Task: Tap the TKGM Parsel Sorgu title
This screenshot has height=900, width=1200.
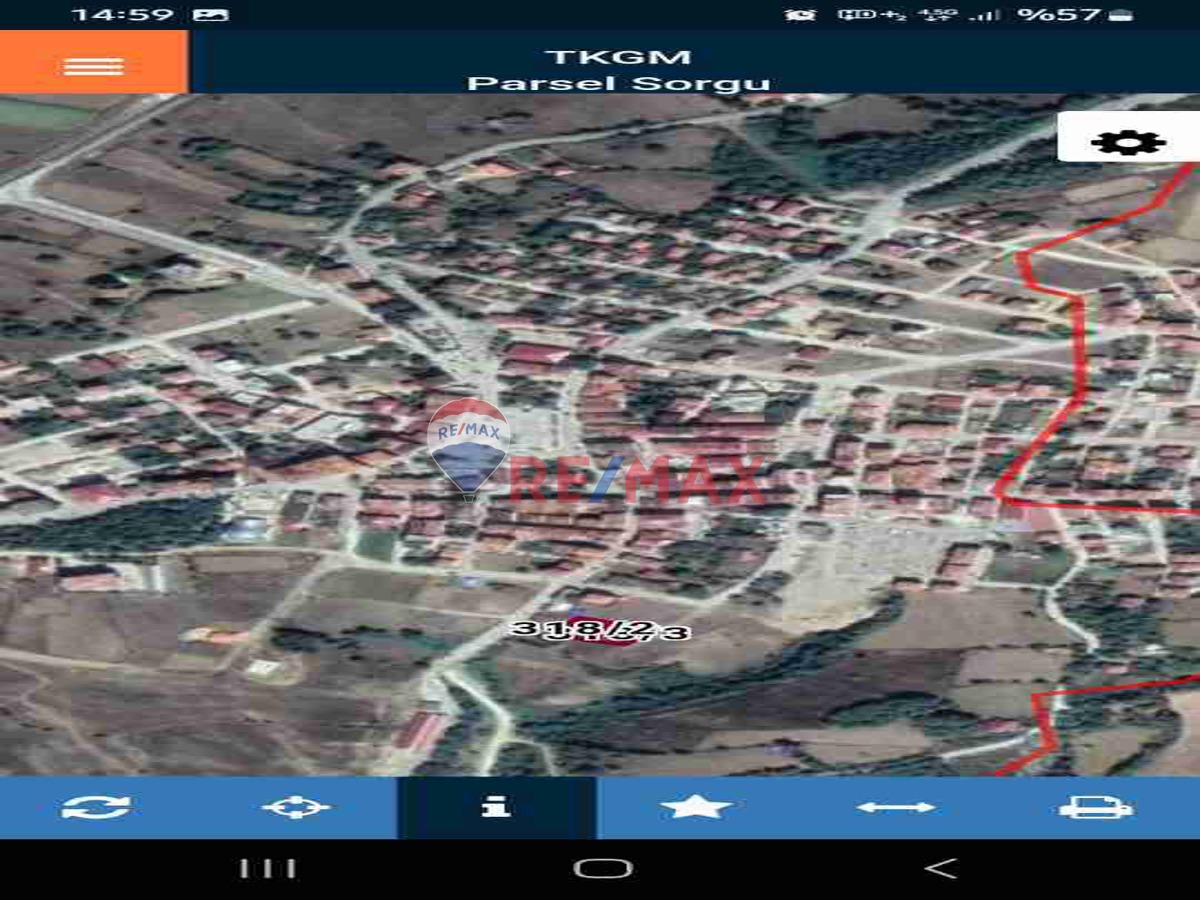Action: [x=618, y=70]
